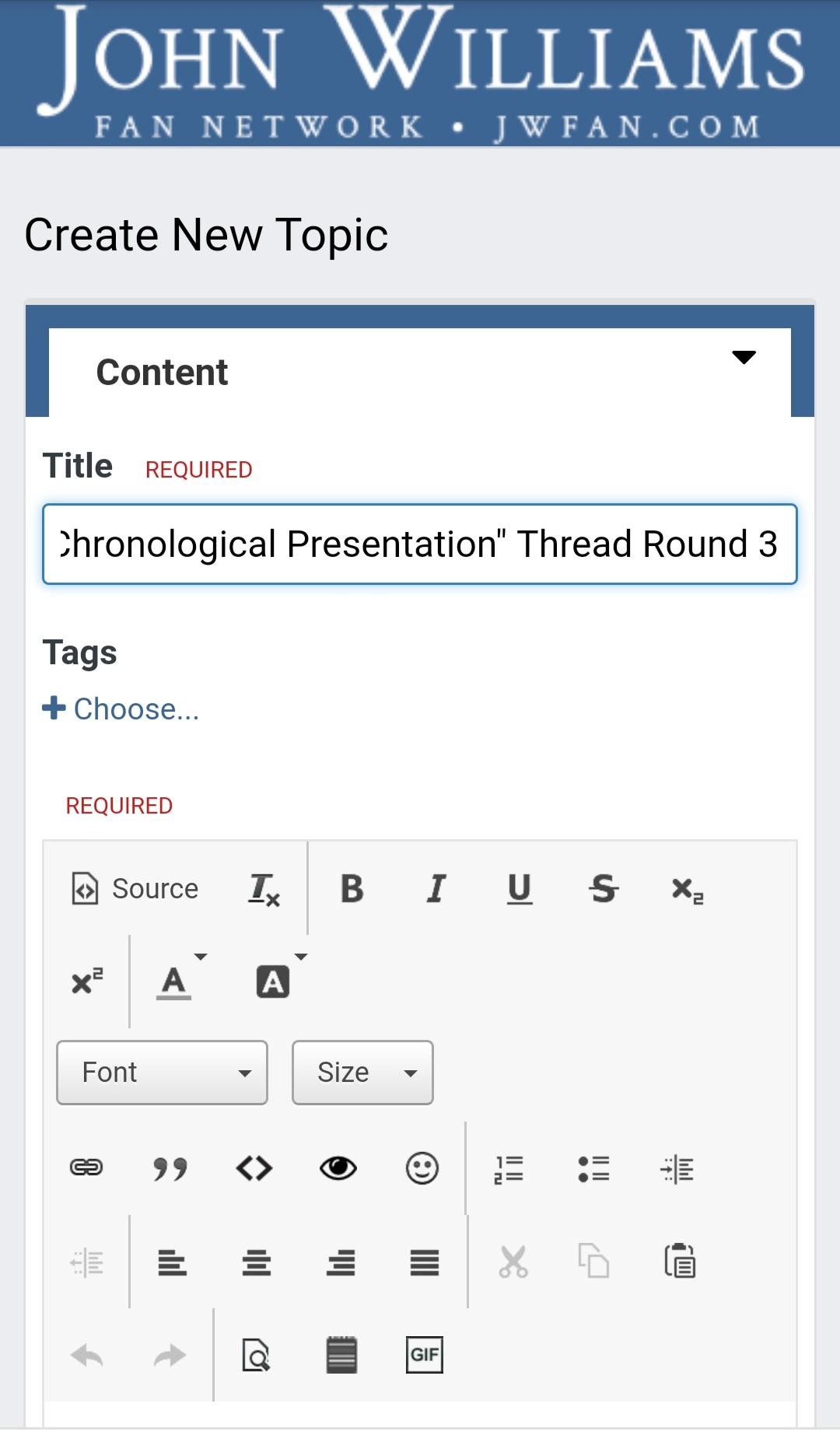The height and width of the screenshot is (1449, 840).
Task: Insert a link with the chain icon
Action: (86, 1167)
